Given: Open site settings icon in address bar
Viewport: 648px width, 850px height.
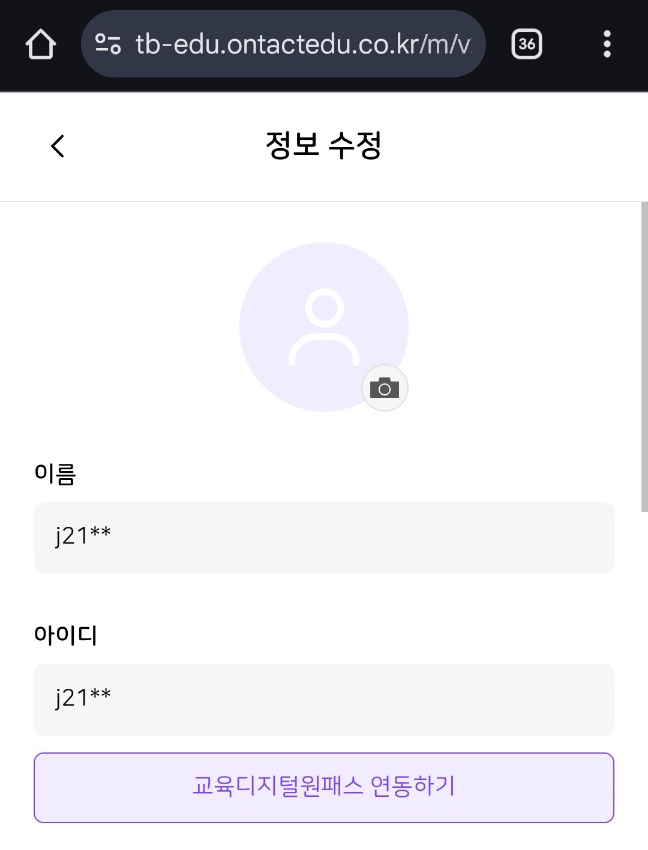Looking at the screenshot, I should (x=108, y=44).
